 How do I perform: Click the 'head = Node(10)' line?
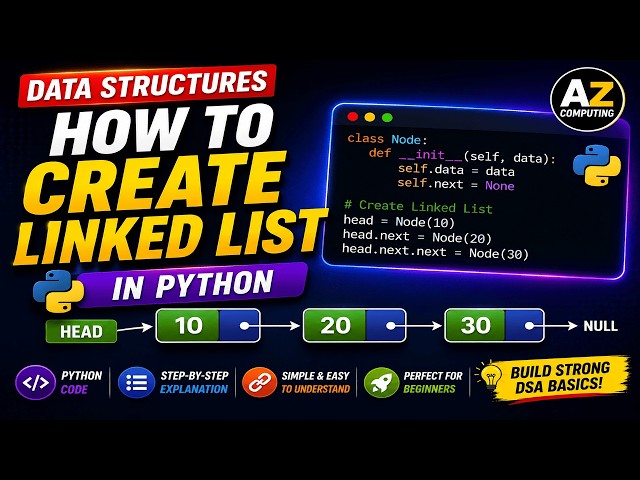coord(399,221)
